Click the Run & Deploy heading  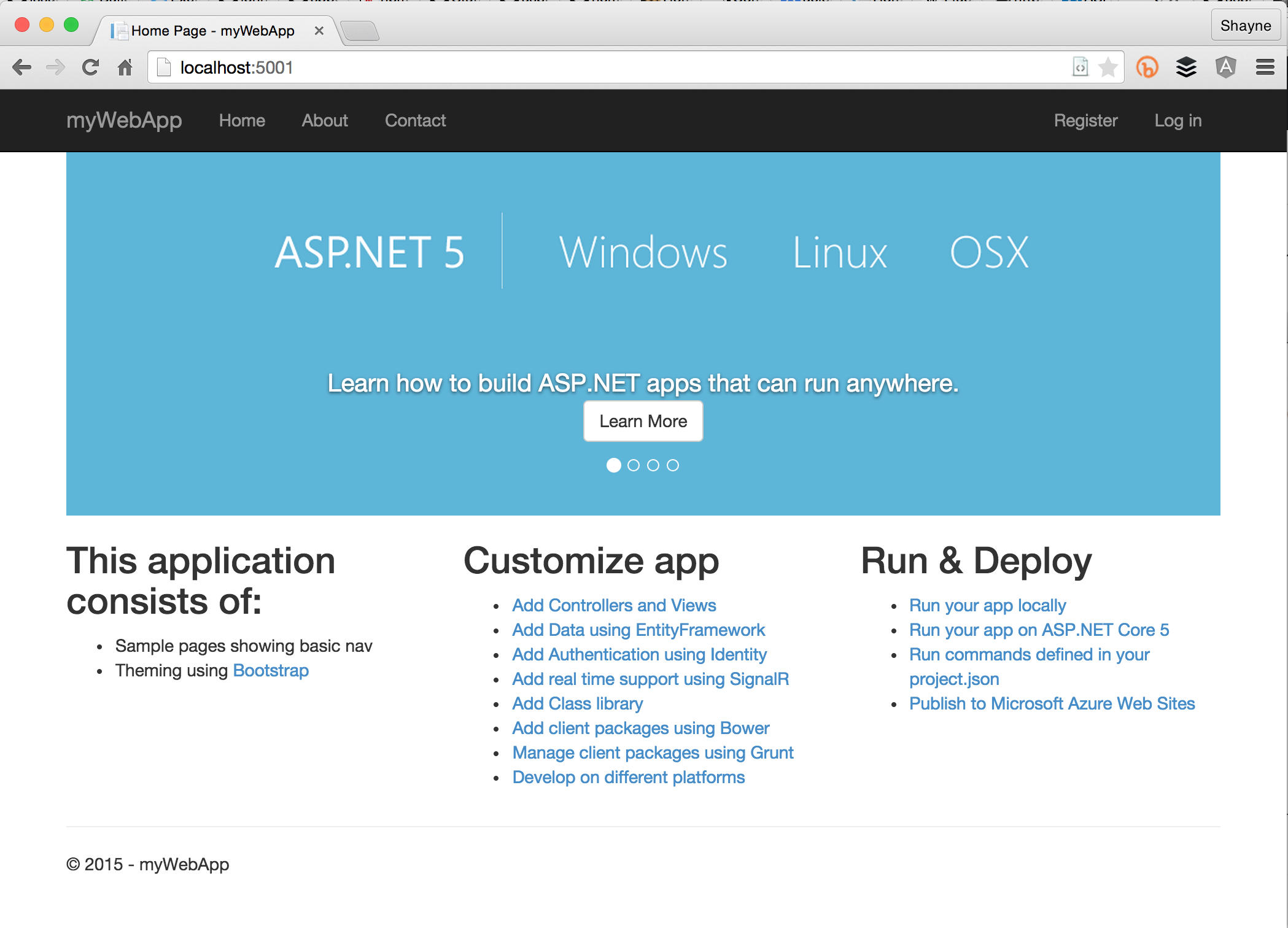coord(977,561)
